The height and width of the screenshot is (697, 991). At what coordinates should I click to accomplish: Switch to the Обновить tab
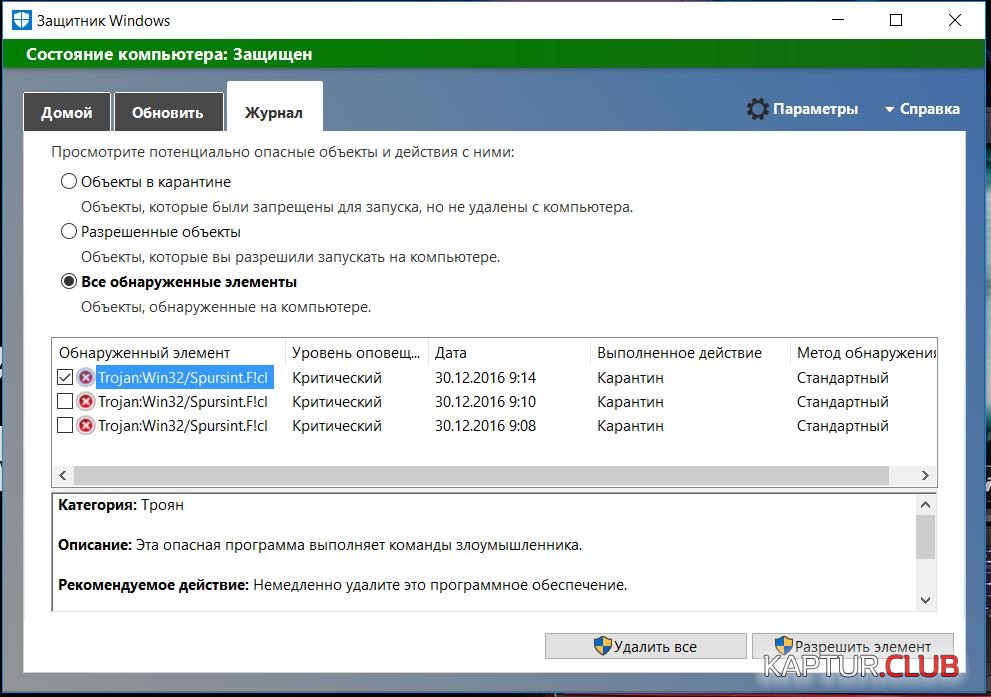coord(168,112)
